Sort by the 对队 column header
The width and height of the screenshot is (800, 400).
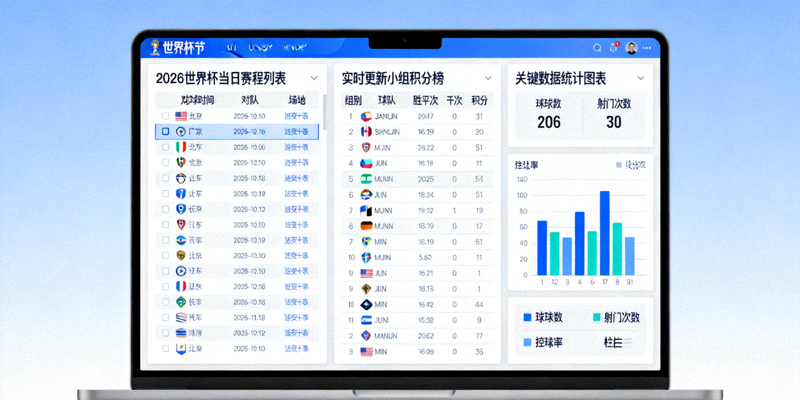click(249, 99)
